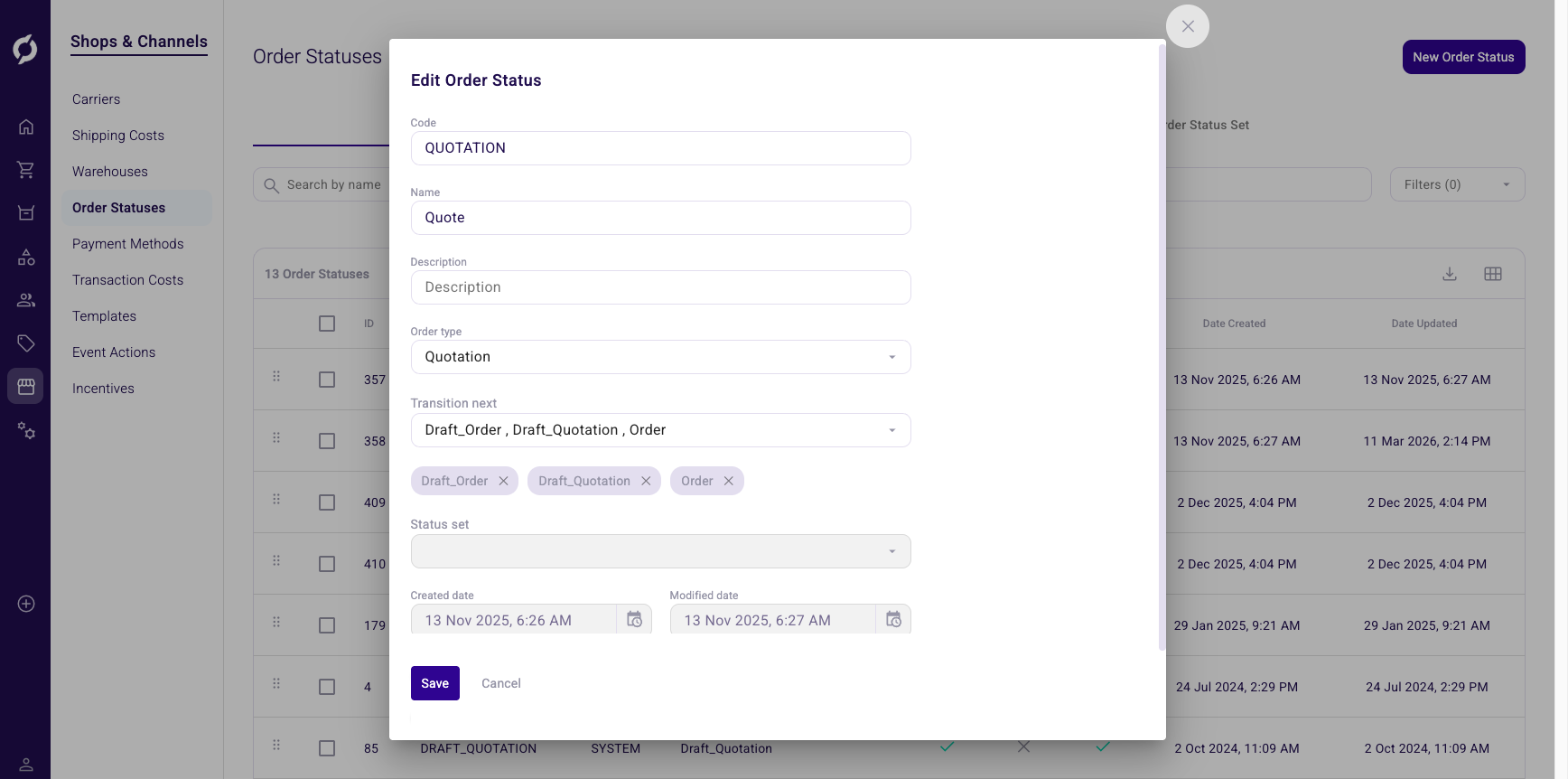1568x779 pixels.
Task: Go to Transaction Costs in the side menu
Action: point(127,280)
